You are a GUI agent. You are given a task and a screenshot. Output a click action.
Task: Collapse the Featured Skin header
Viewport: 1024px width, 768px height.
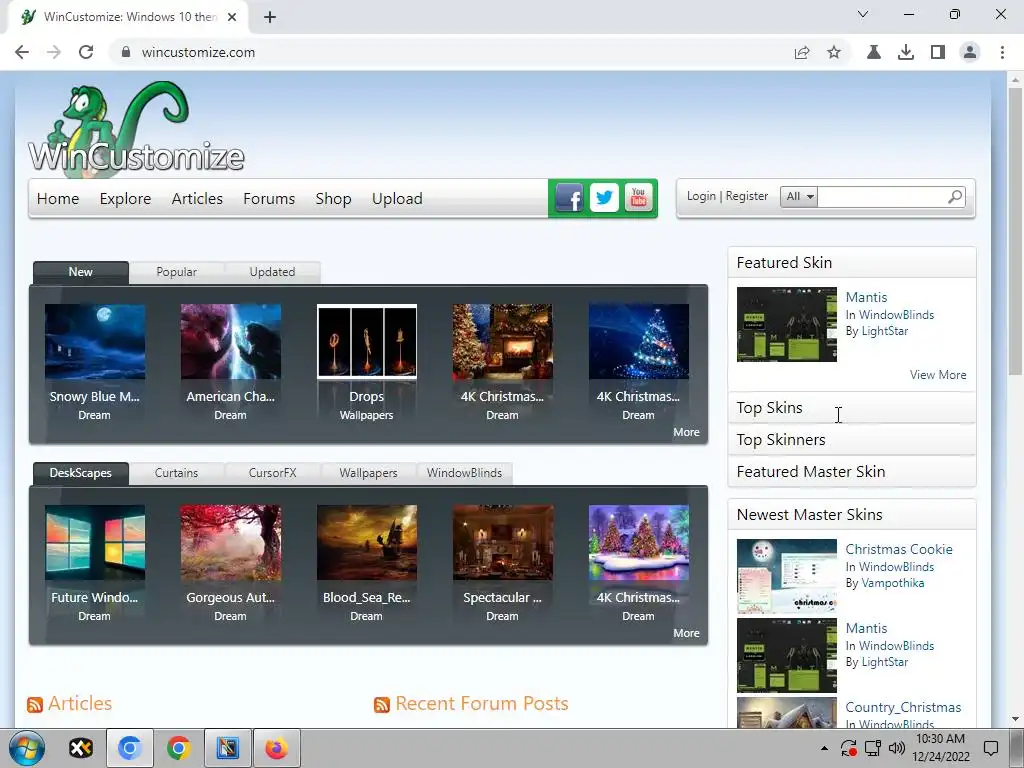click(852, 263)
